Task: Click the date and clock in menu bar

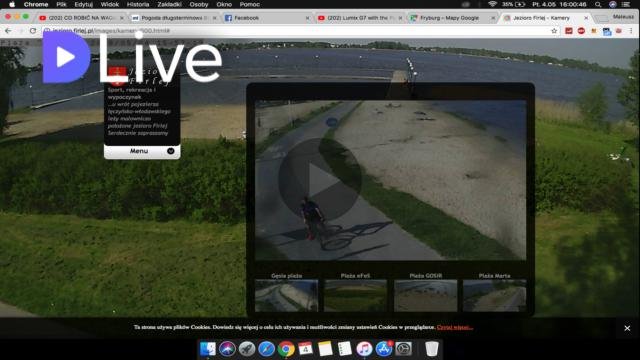Action: [559, 4]
